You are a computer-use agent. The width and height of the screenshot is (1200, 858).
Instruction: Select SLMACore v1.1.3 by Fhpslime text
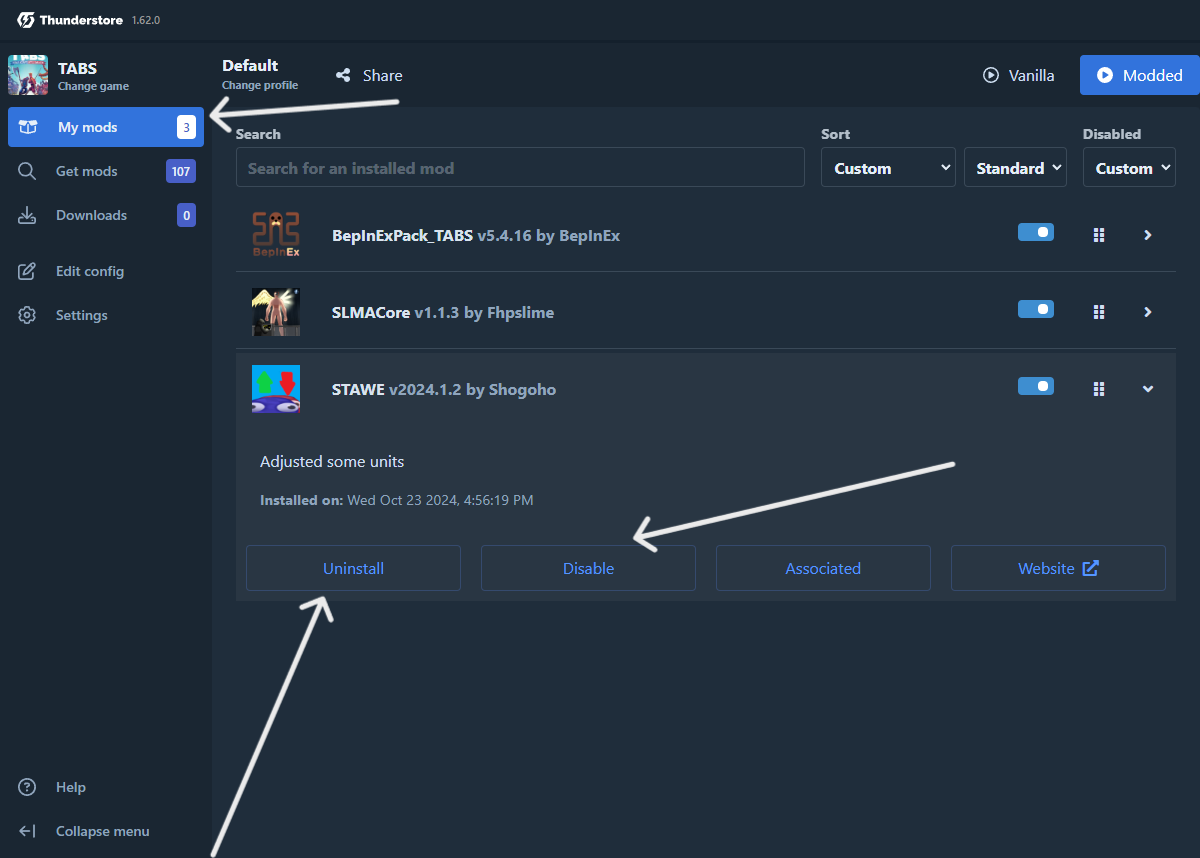pyautogui.click(x=443, y=313)
